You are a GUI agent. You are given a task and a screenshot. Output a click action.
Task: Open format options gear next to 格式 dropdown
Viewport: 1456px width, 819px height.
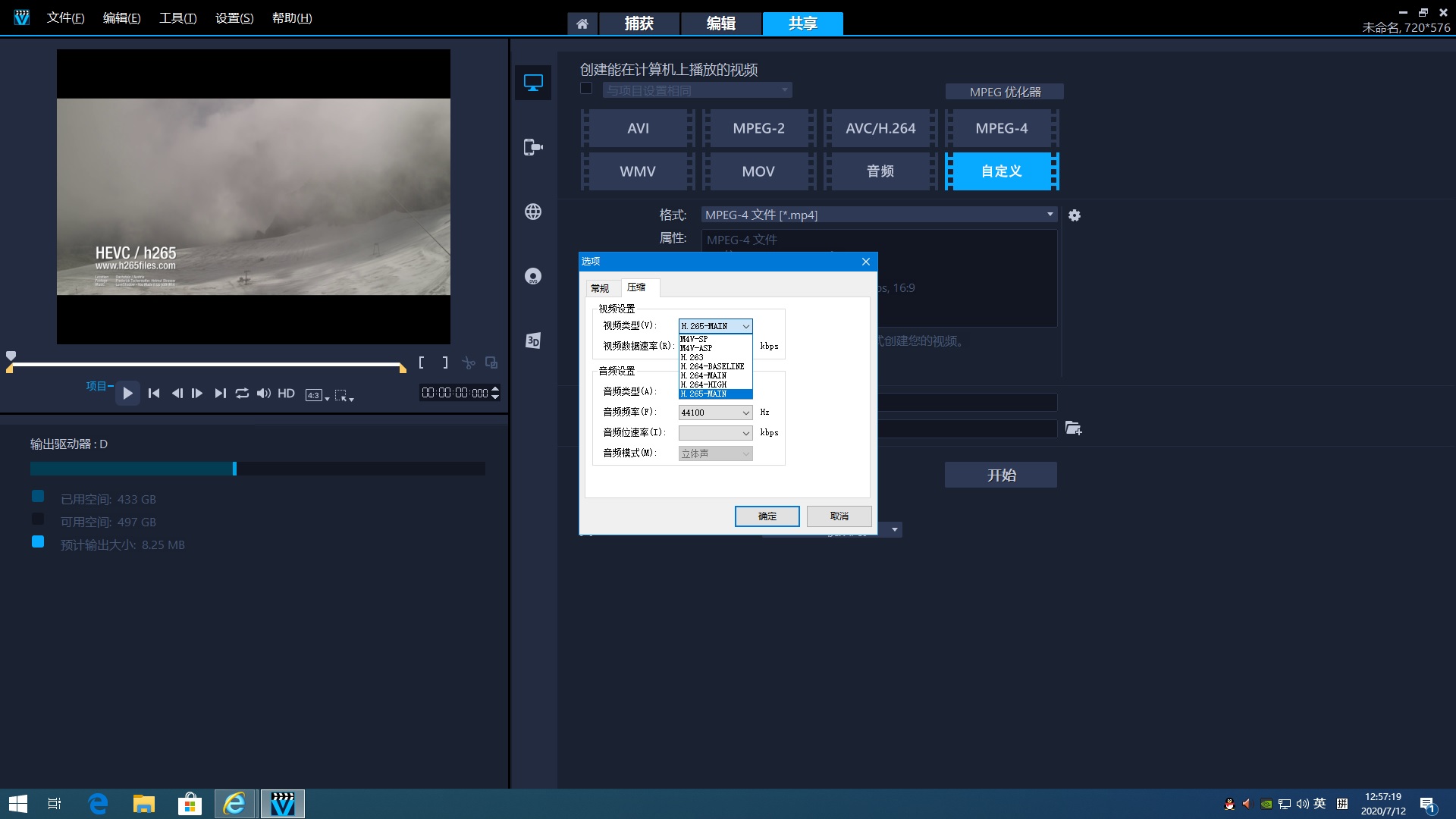(x=1075, y=215)
